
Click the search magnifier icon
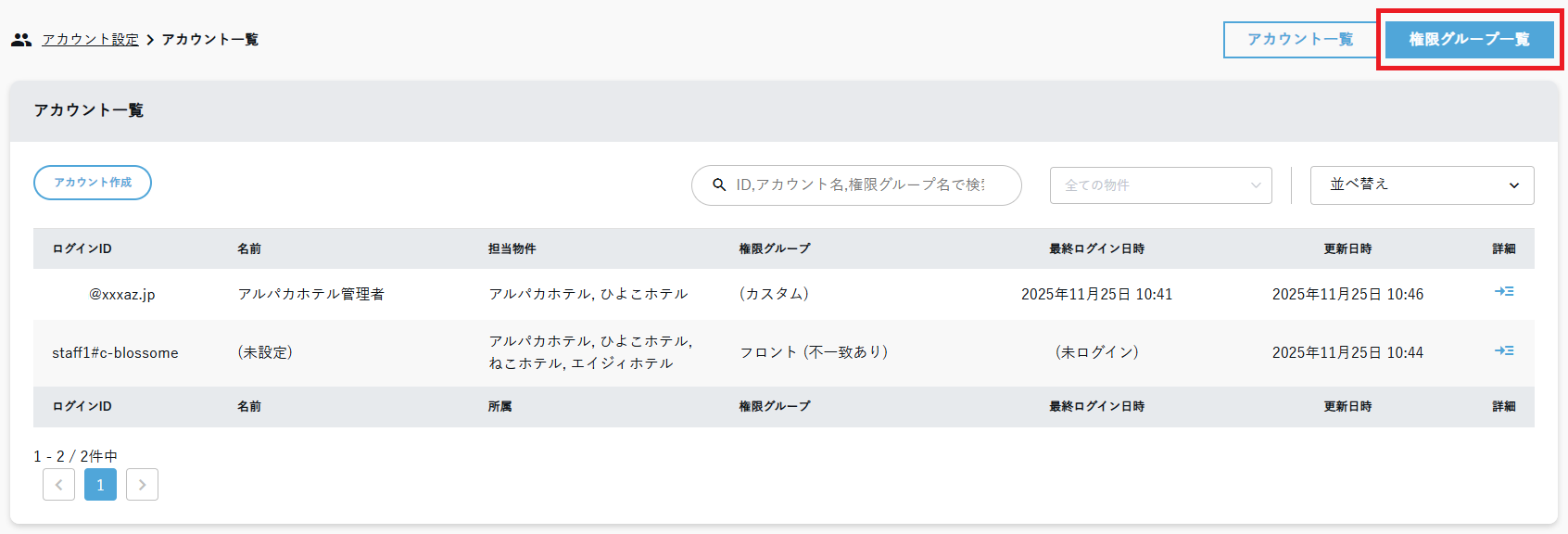(718, 185)
